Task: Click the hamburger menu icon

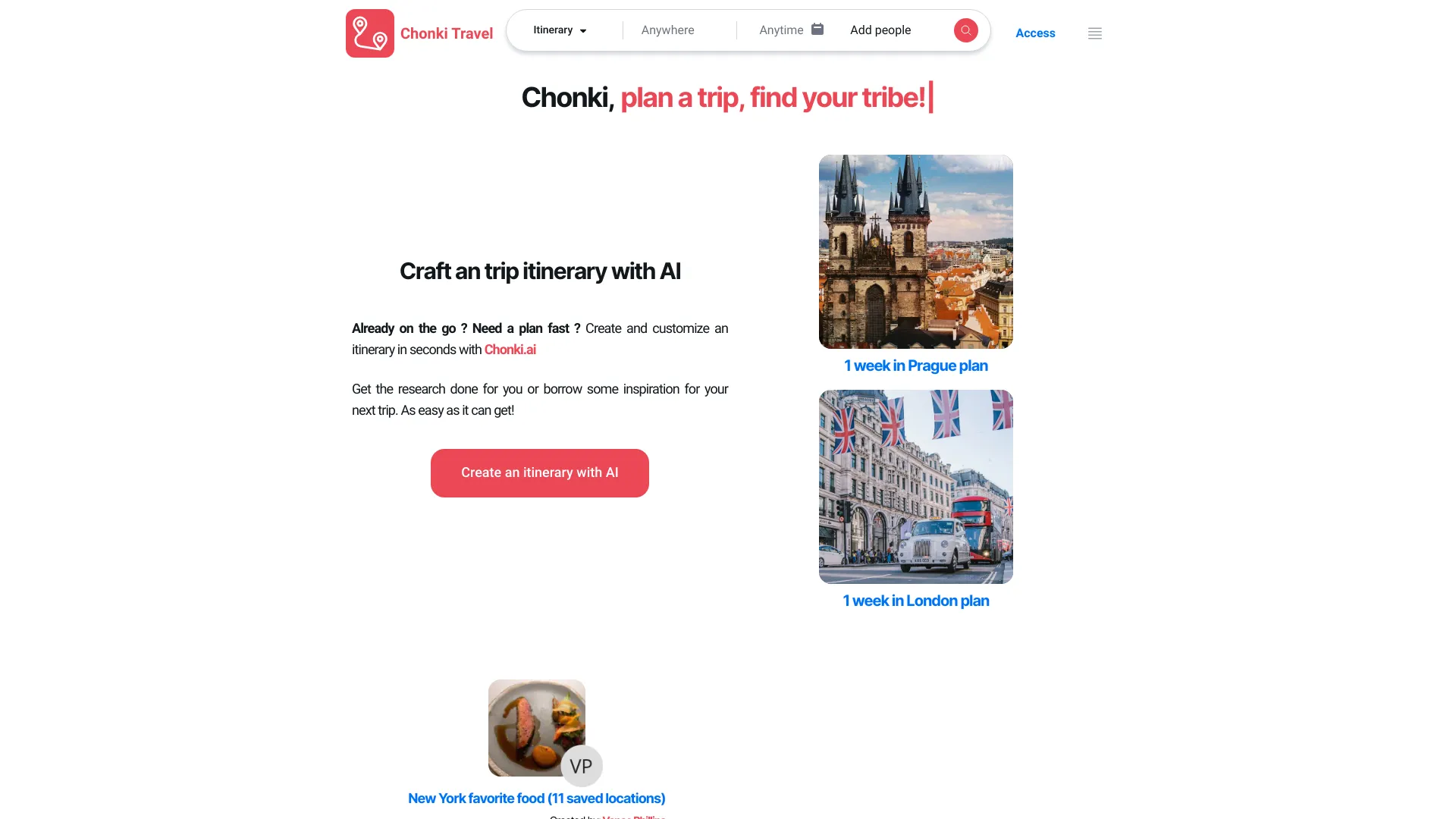Action: pos(1095,33)
